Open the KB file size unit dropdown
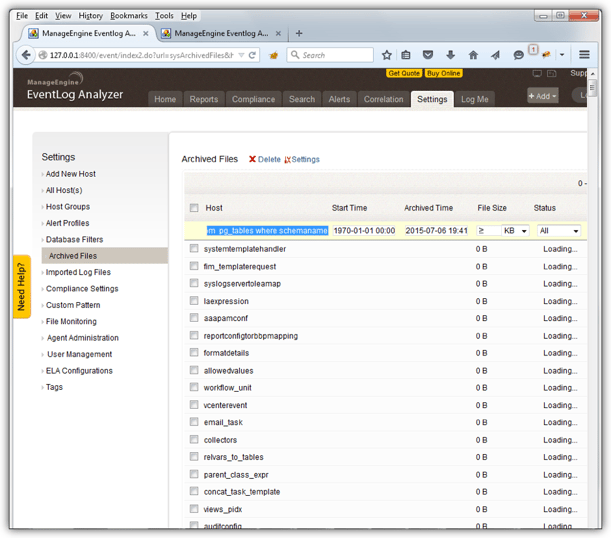 (515, 231)
